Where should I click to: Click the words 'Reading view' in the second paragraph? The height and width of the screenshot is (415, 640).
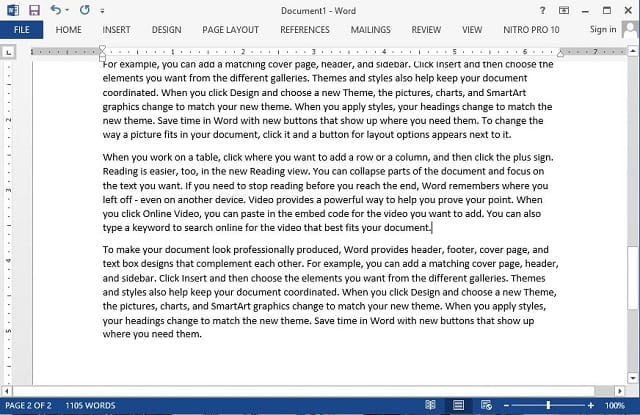[x=278, y=171]
